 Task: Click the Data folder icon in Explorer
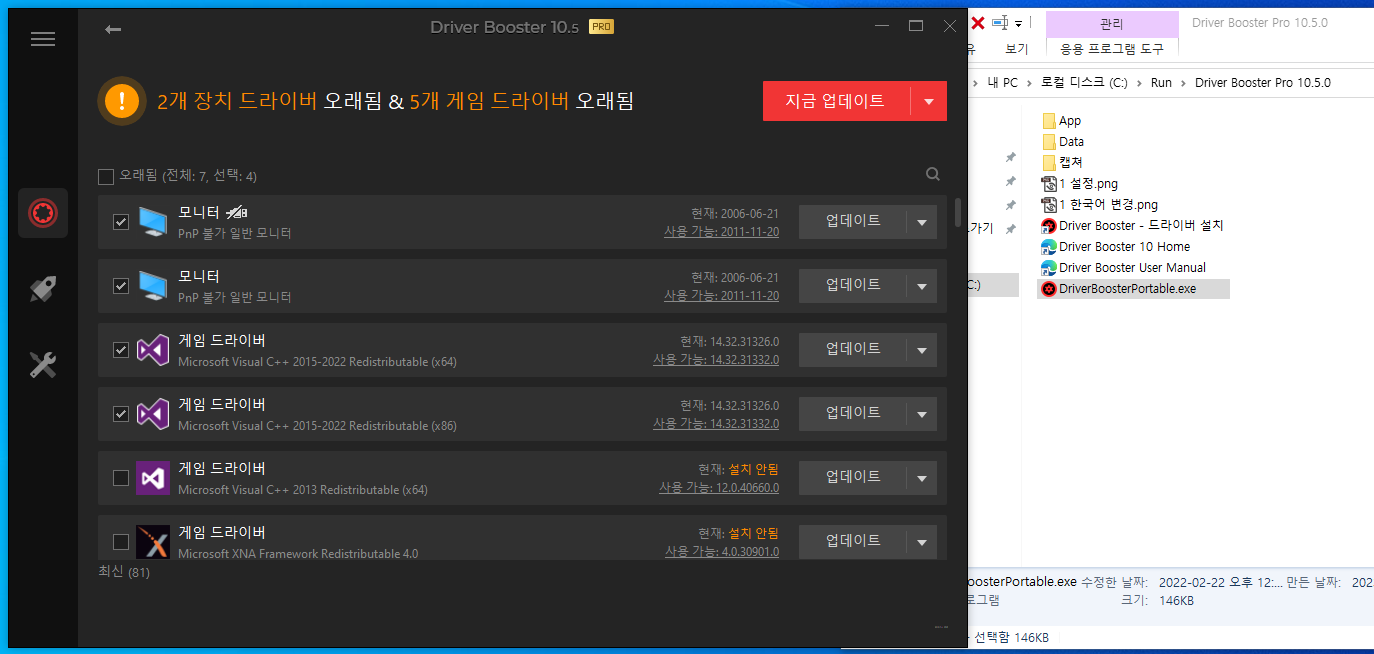(1049, 142)
